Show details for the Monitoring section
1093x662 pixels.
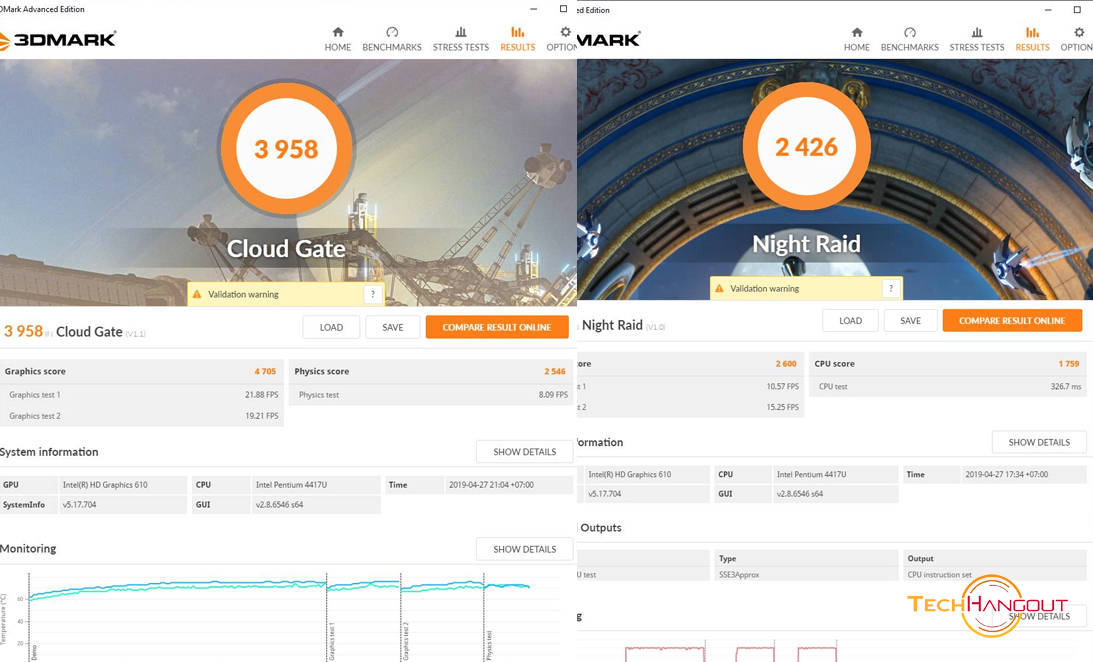(x=525, y=549)
